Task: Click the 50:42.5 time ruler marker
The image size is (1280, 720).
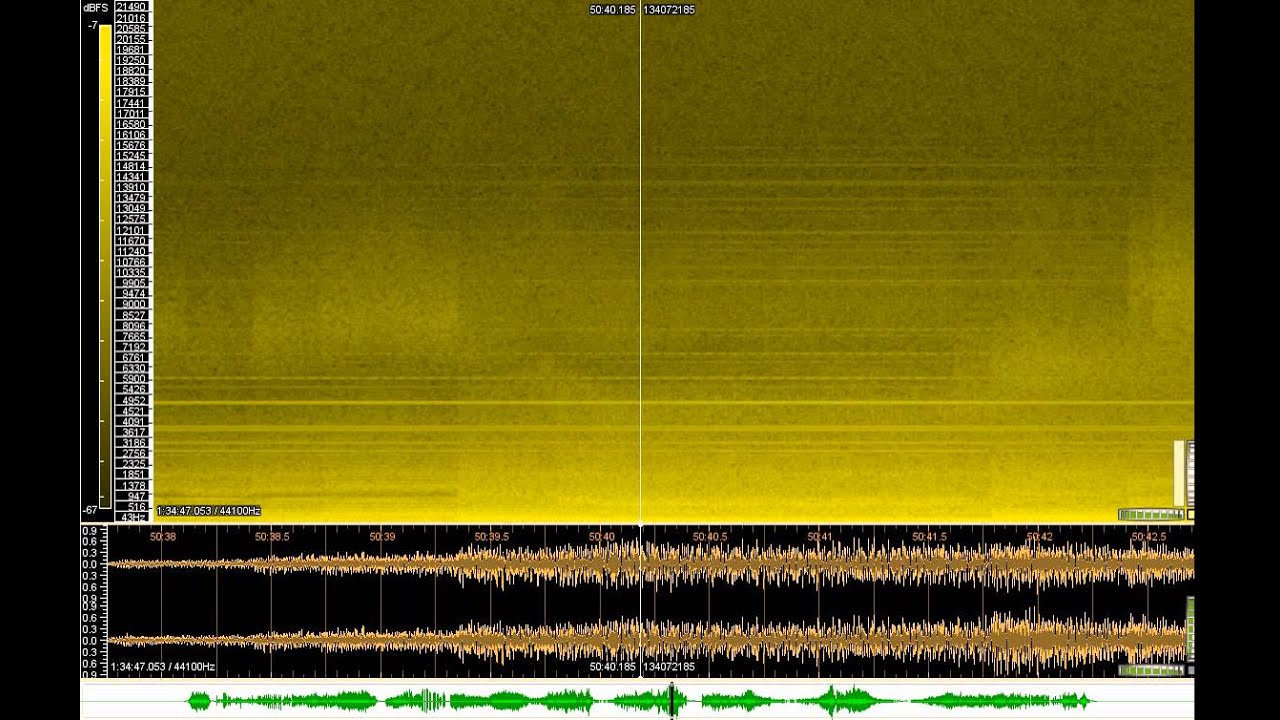Action: (x=1149, y=537)
